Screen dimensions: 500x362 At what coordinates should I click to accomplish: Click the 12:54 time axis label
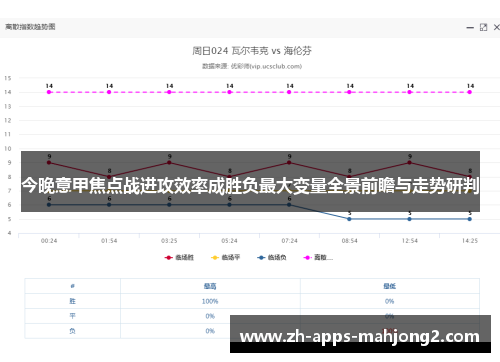coord(409,241)
